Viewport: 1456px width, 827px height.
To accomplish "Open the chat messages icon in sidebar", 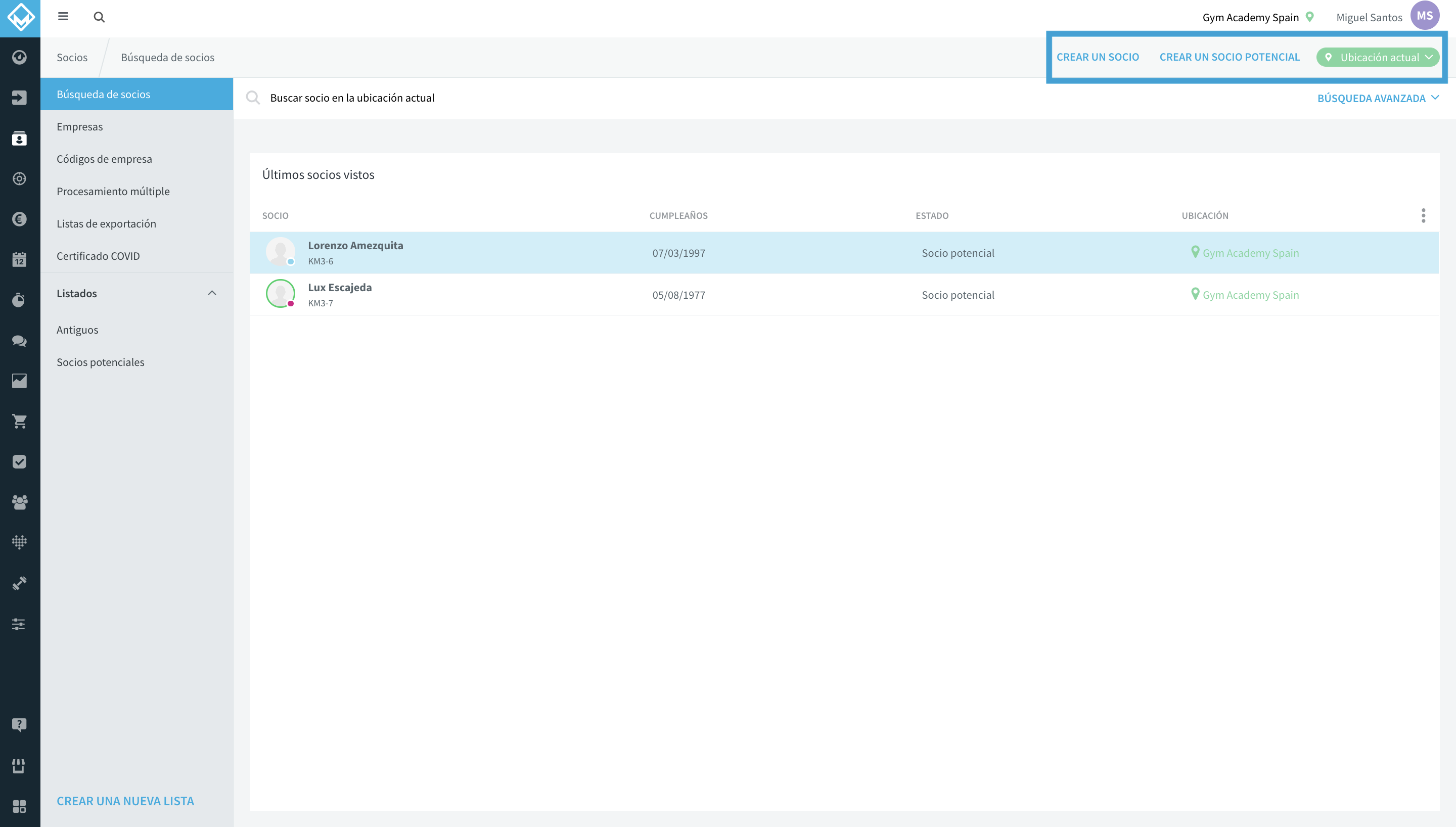I will pyautogui.click(x=19, y=340).
